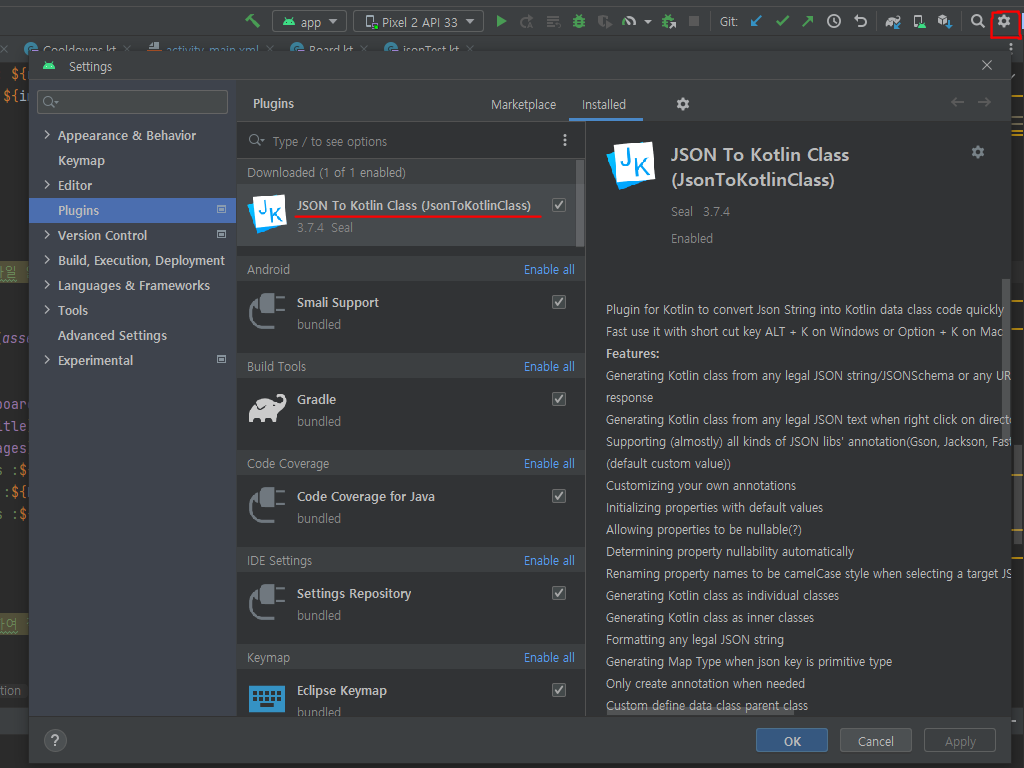Click the Git Commit green checkmark
The width and height of the screenshot is (1024, 768).
click(x=782, y=22)
